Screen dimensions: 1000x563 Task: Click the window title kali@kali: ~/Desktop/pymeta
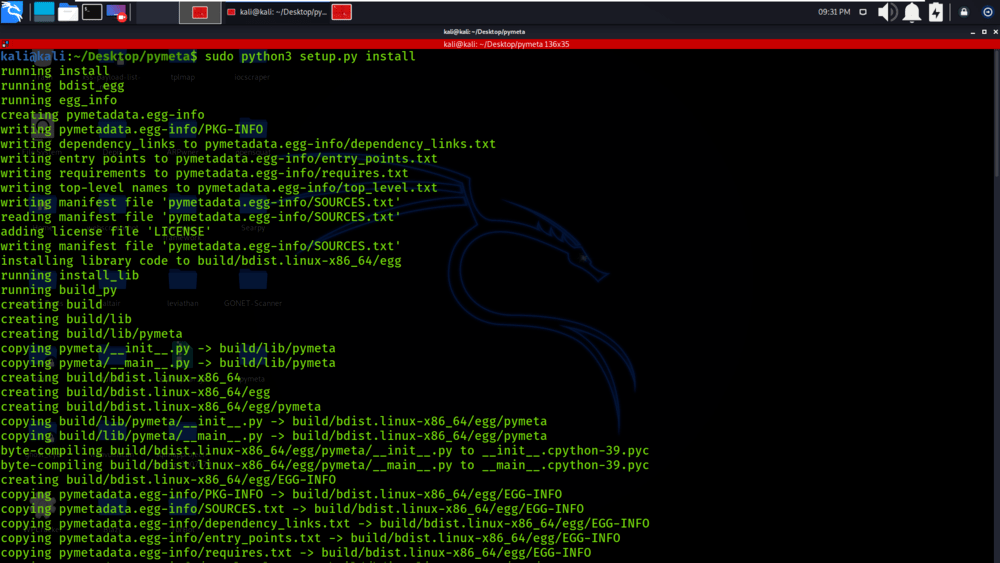(x=484, y=32)
